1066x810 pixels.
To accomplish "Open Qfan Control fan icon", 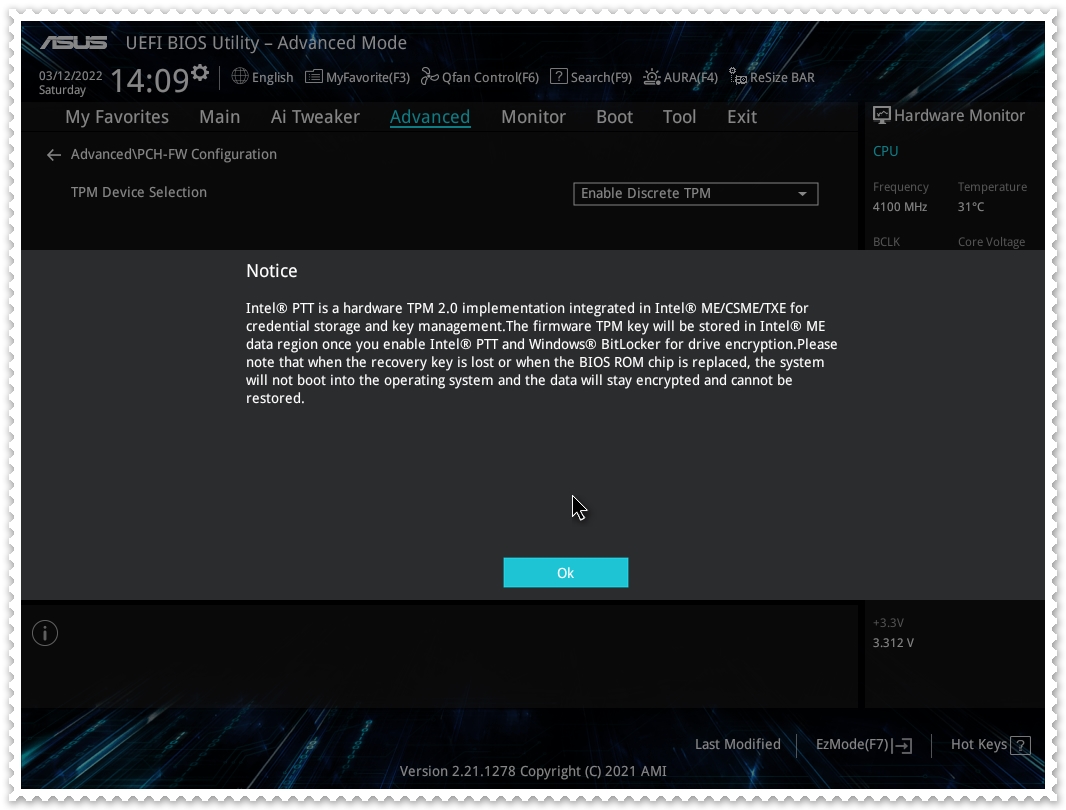I will (x=429, y=76).
